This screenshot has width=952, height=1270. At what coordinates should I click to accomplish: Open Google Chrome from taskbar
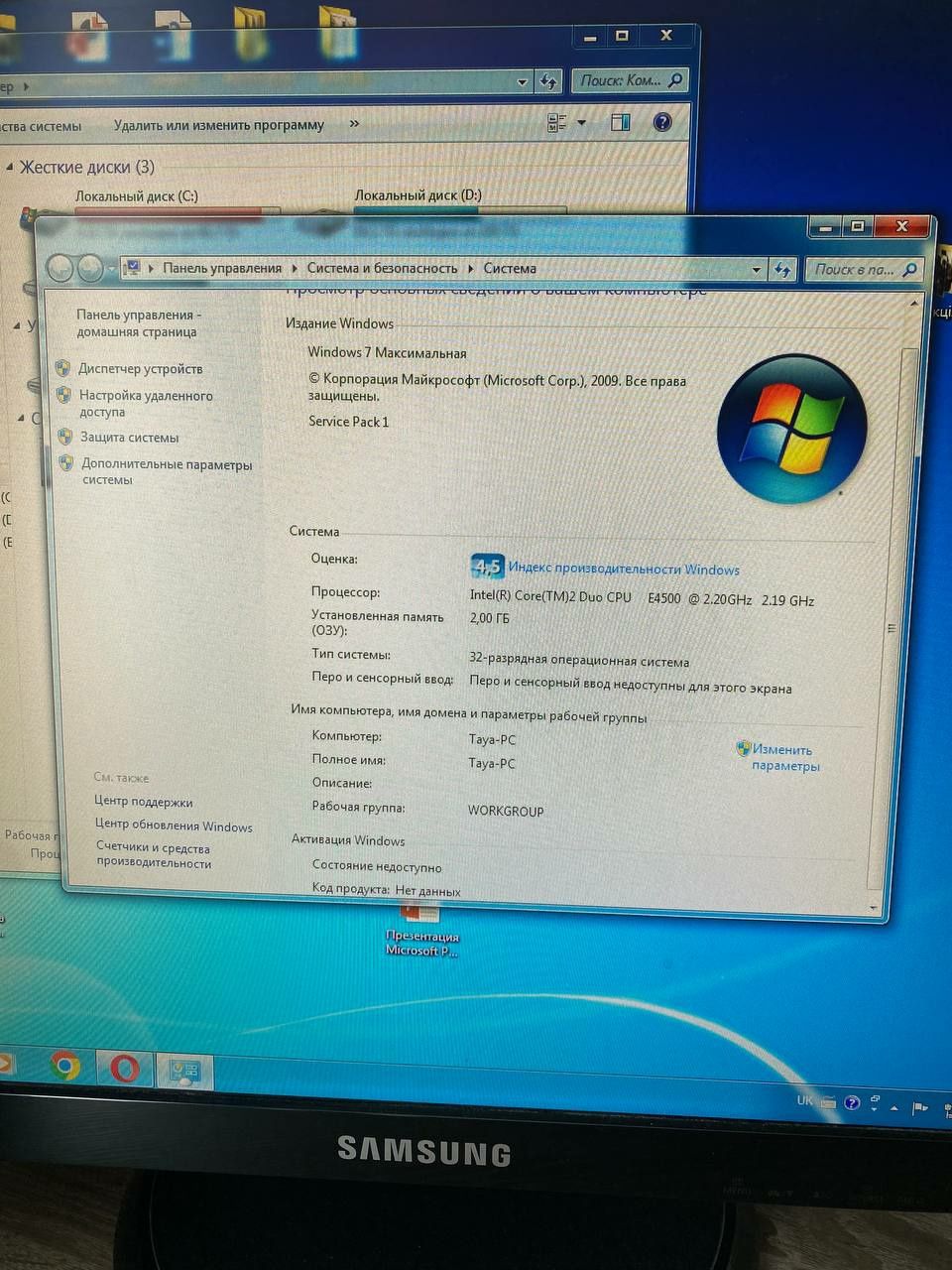(x=66, y=1067)
